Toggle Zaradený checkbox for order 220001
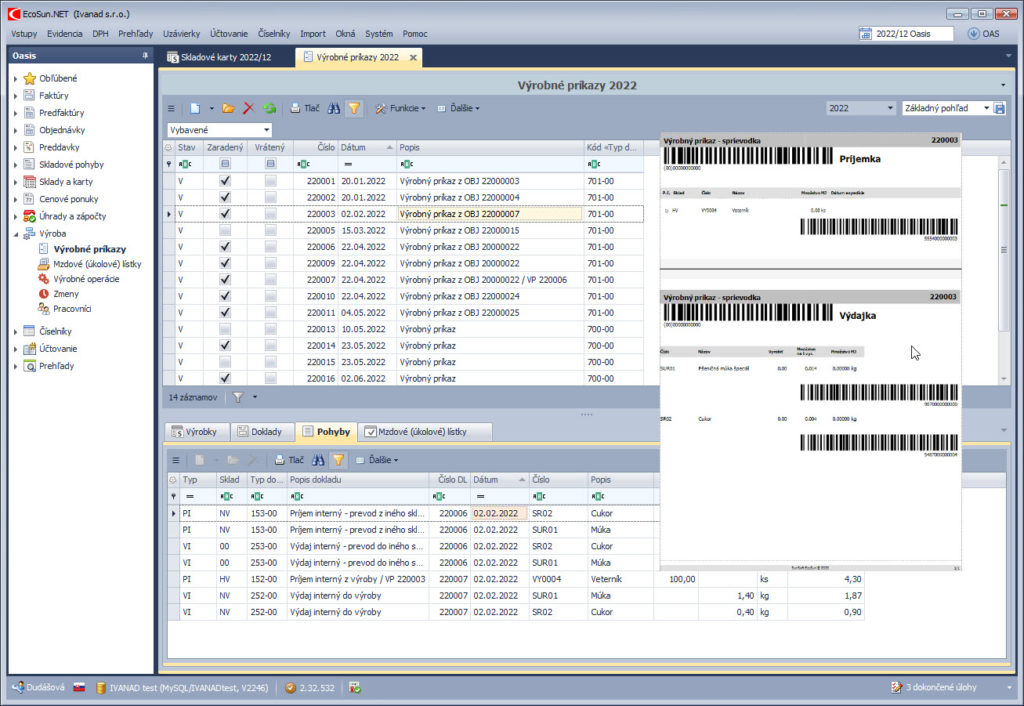The width and height of the screenshot is (1024, 706). pos(225,181)
